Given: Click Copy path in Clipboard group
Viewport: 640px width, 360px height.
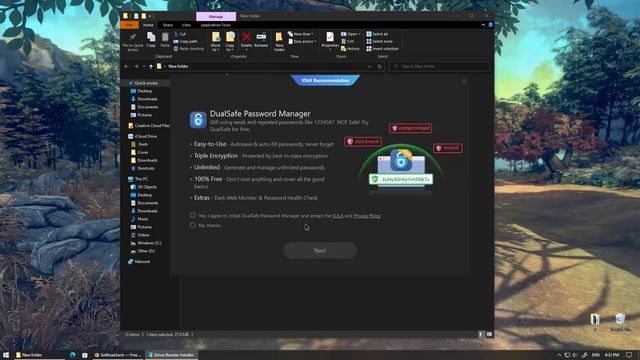Looking at the screenshot, I should pyautogui.click(x=185, y=41).
